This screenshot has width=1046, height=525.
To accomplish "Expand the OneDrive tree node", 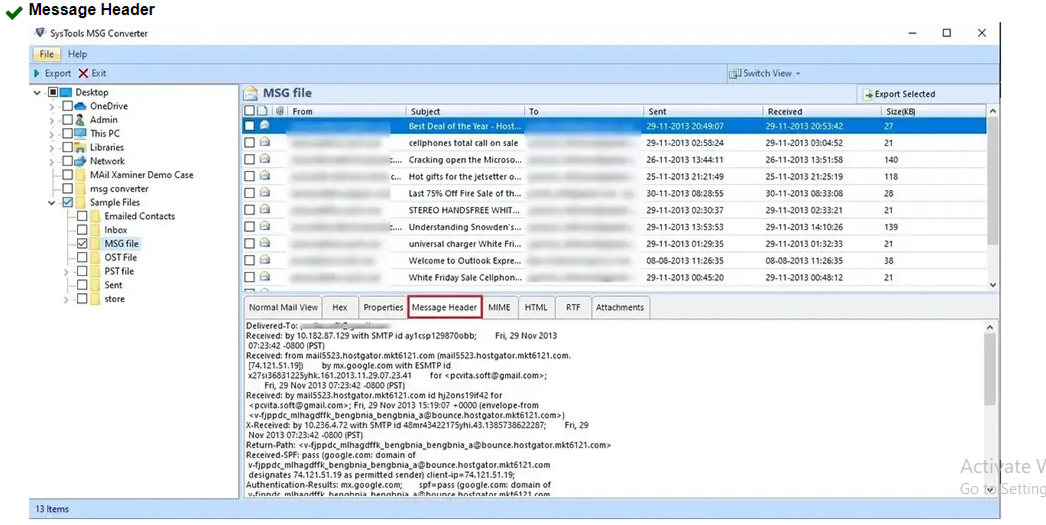I will click(52, 107).
